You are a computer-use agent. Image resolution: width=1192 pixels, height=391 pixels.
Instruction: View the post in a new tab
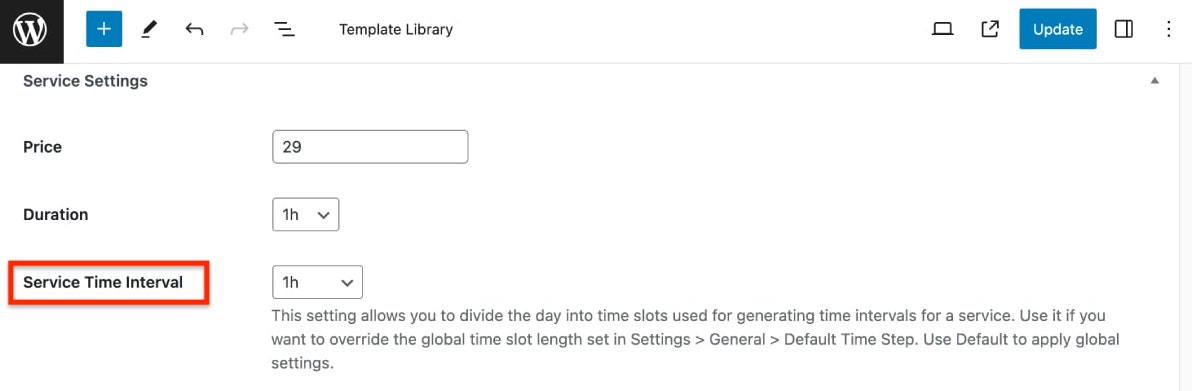990,30
